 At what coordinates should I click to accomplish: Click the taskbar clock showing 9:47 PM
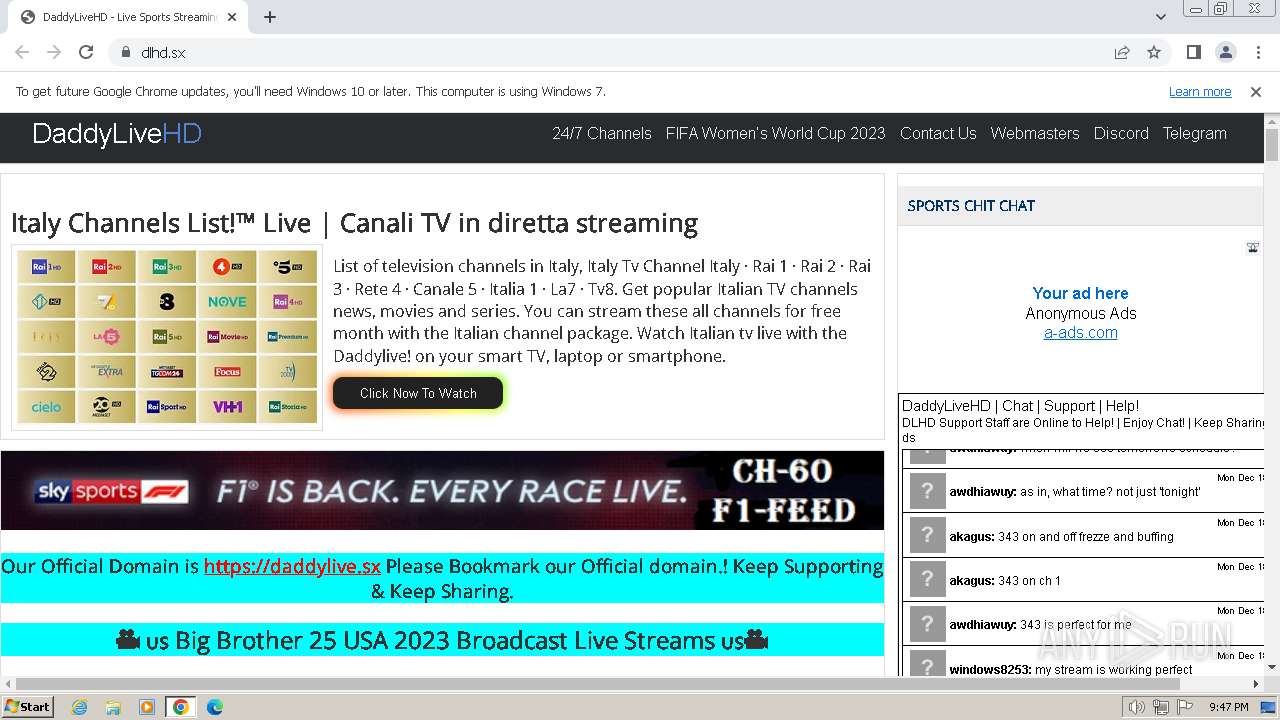click(x=1228, y=707)
